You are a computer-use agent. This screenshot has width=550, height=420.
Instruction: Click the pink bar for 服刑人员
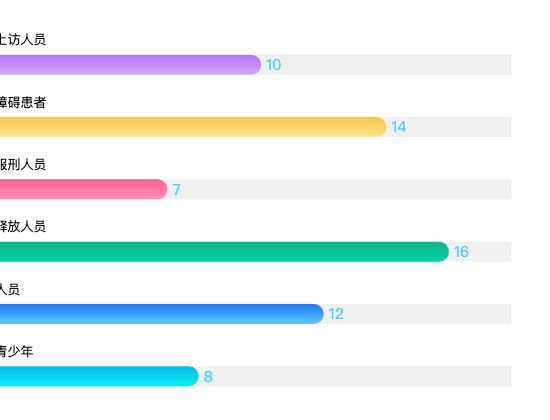83,189
